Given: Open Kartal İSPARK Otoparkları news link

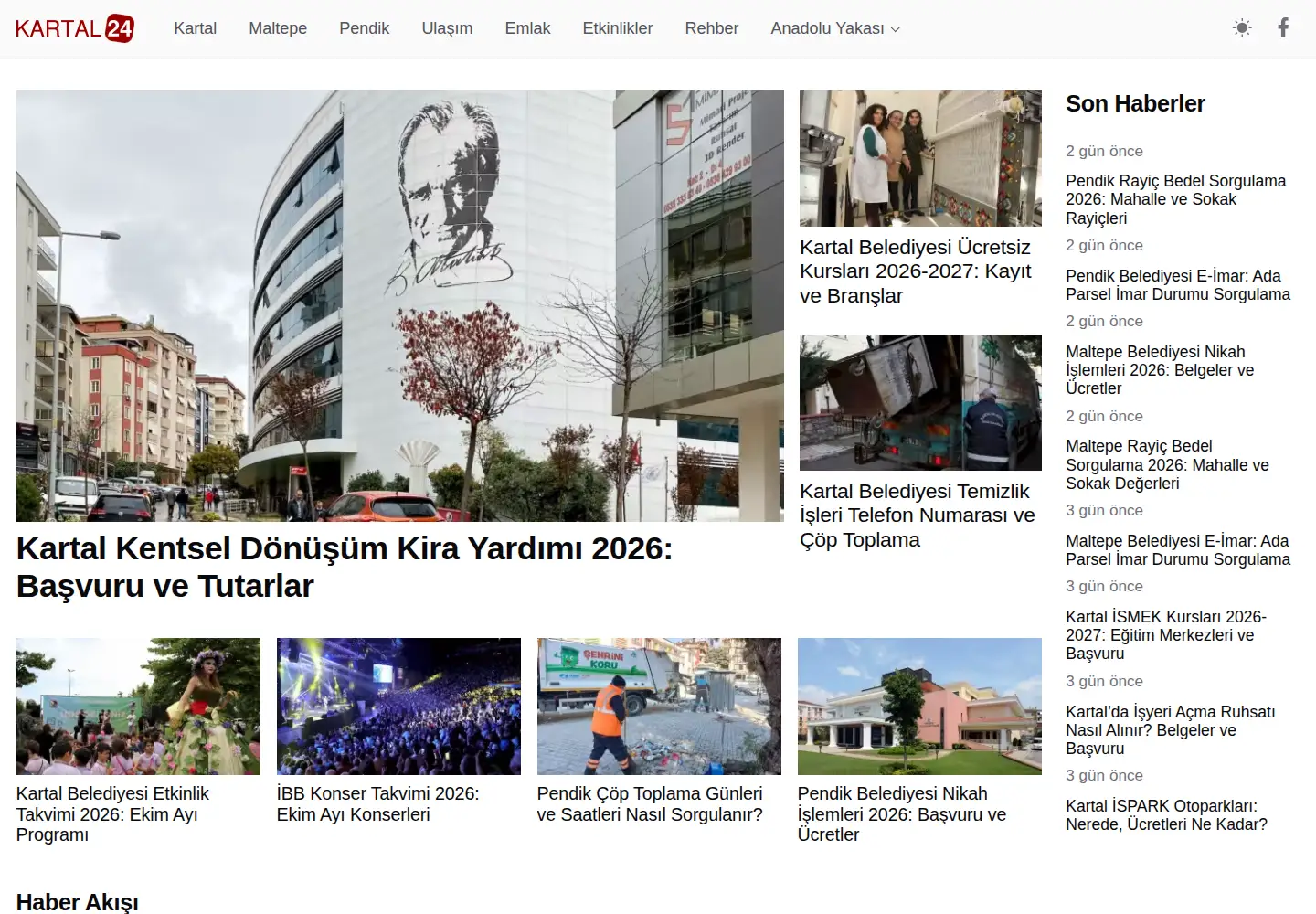Looking at the screenshot, I should [1166, 815].
